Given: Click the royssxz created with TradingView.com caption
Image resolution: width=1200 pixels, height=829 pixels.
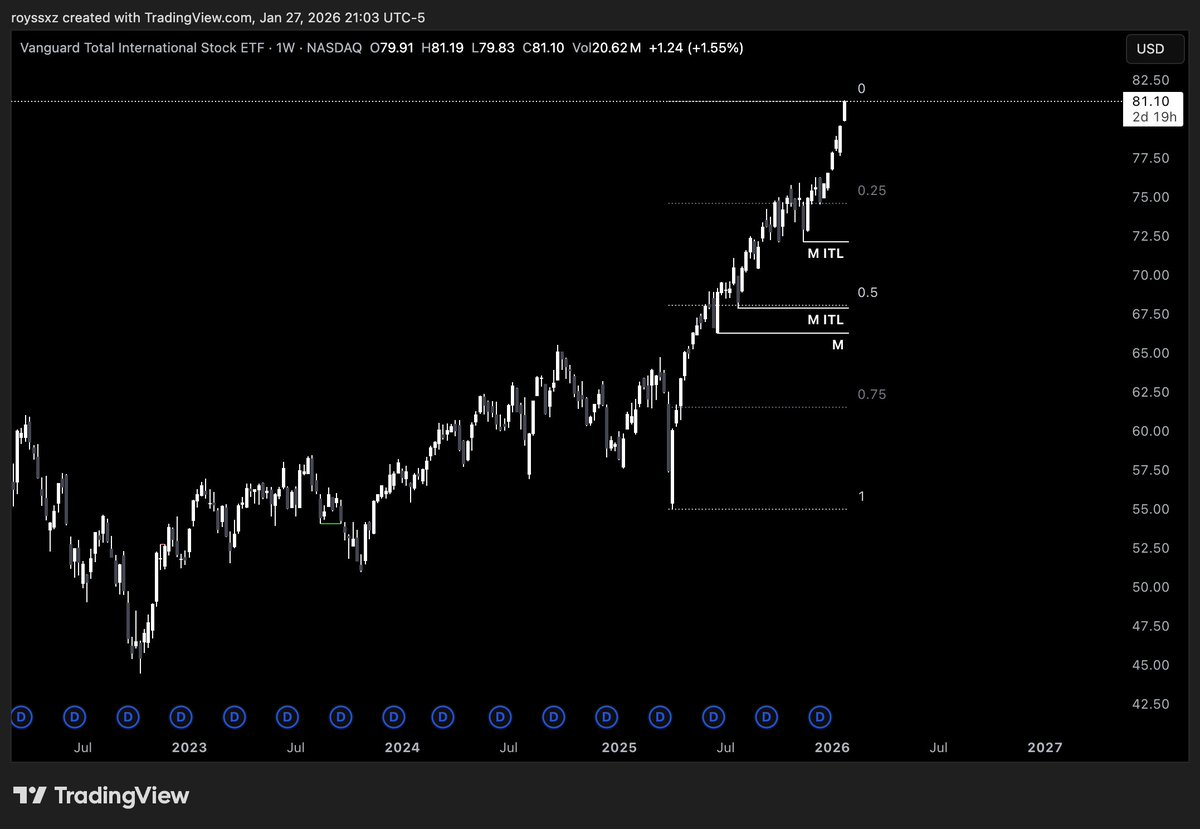Looking at the screenshot, I should click(x=218, y=17).
